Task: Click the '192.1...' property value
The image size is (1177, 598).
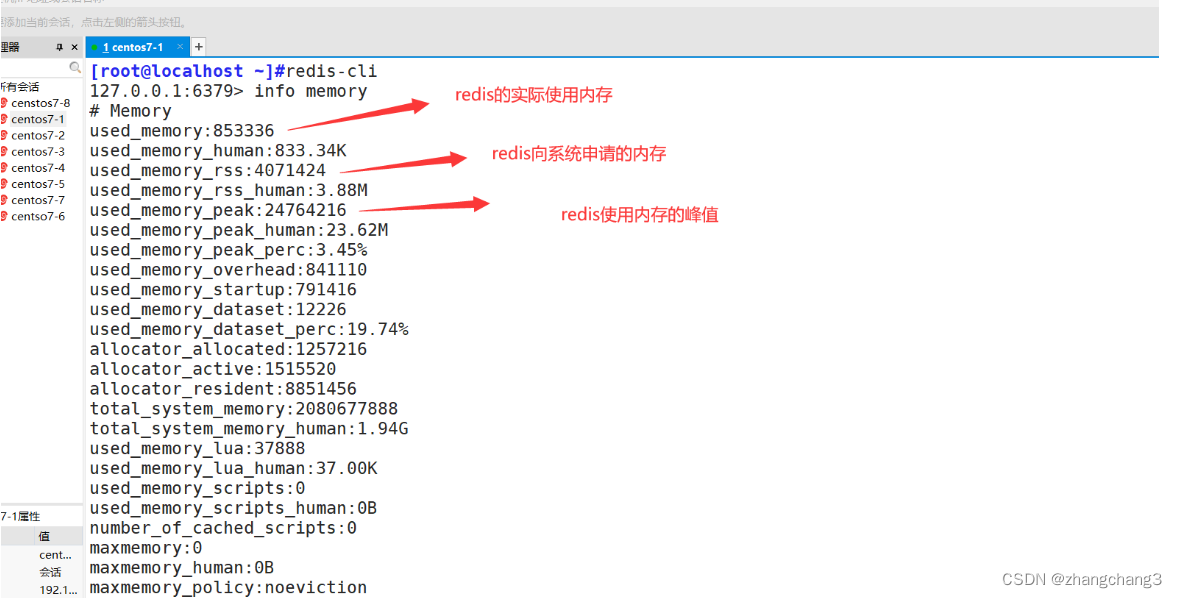Action: [x=59, y=590]
